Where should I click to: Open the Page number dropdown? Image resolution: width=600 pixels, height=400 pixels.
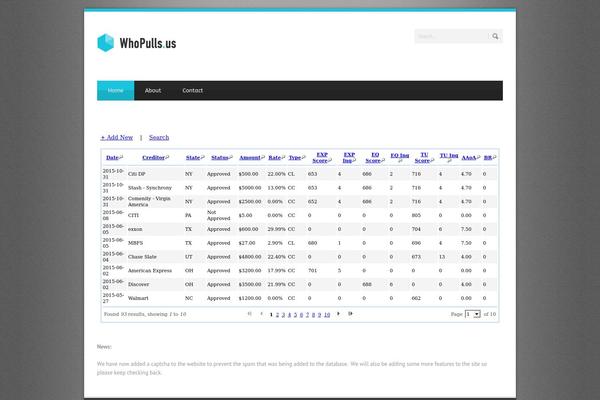[x=473, y=314]
